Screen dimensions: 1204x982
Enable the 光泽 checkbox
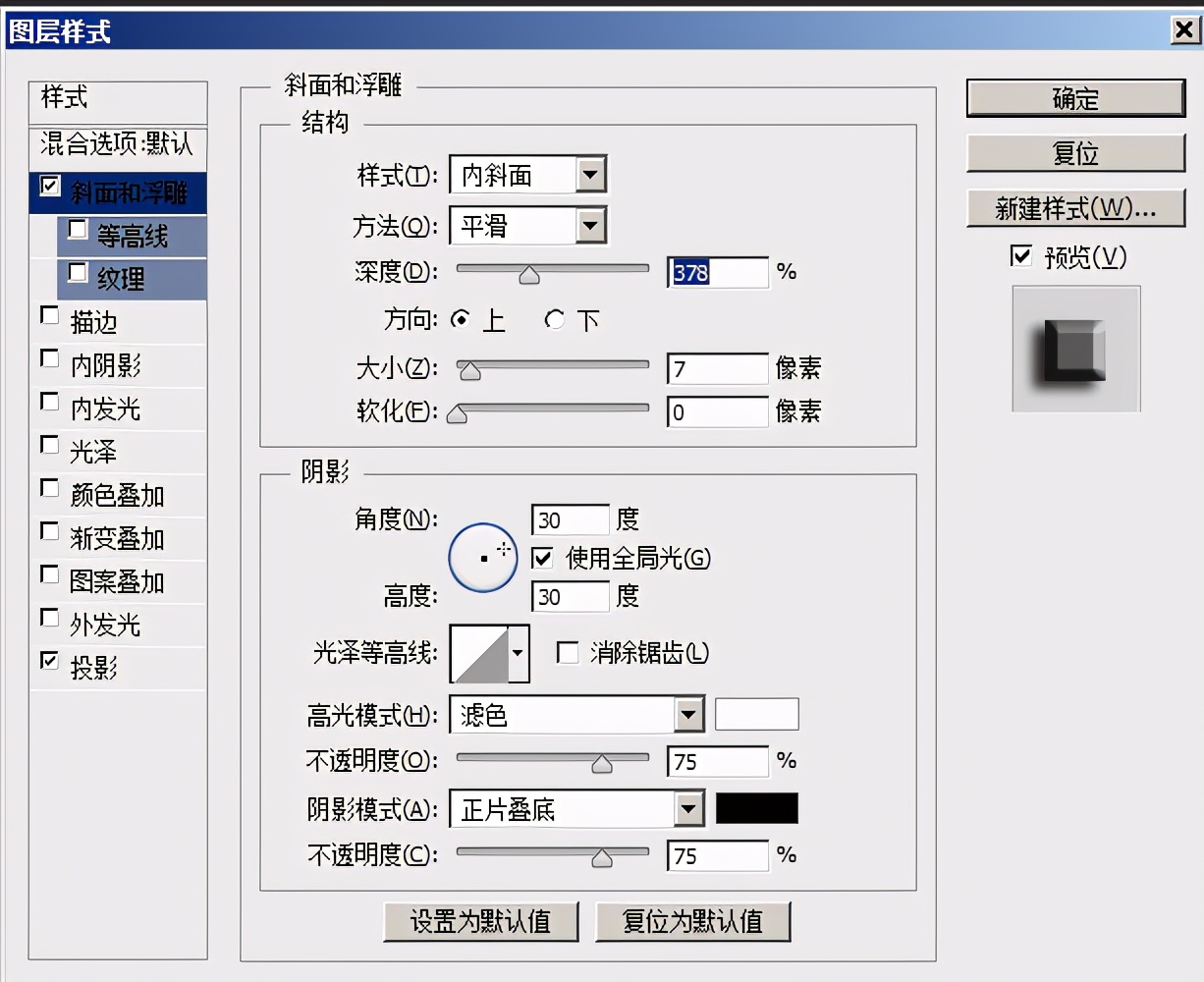point(49,445)
